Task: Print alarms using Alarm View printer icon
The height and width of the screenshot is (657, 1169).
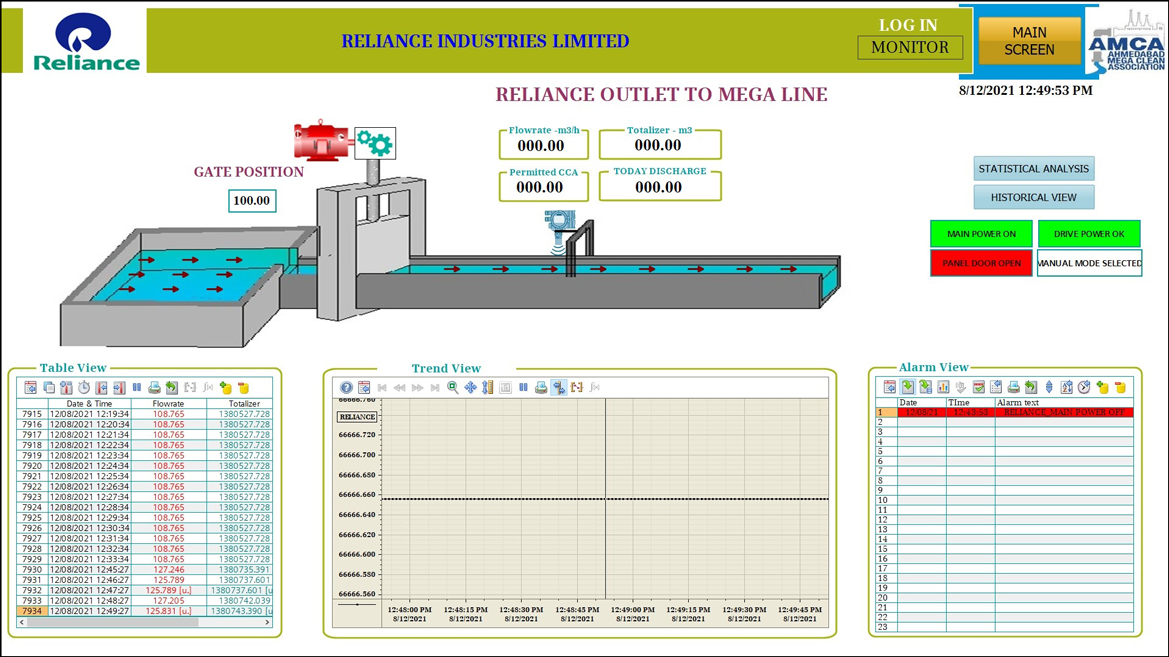Action: (x=1013, y=387)
